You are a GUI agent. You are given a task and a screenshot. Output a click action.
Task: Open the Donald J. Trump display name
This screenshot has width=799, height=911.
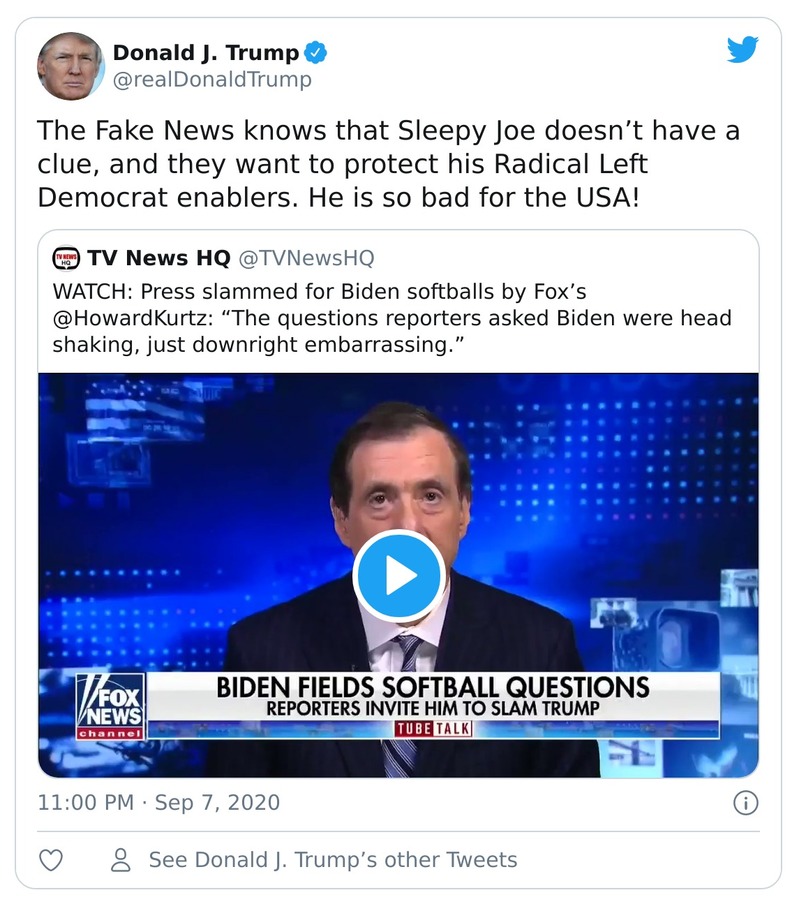click(205, 53)
